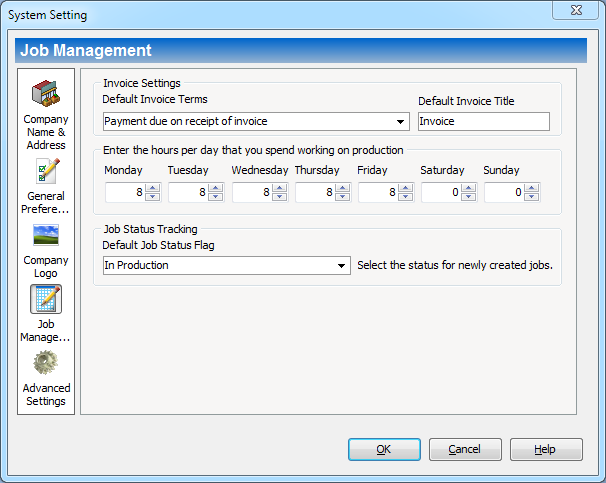Select the Job Management icon
The height and width of the screenshot is (483, 606).
pos(46,299)
